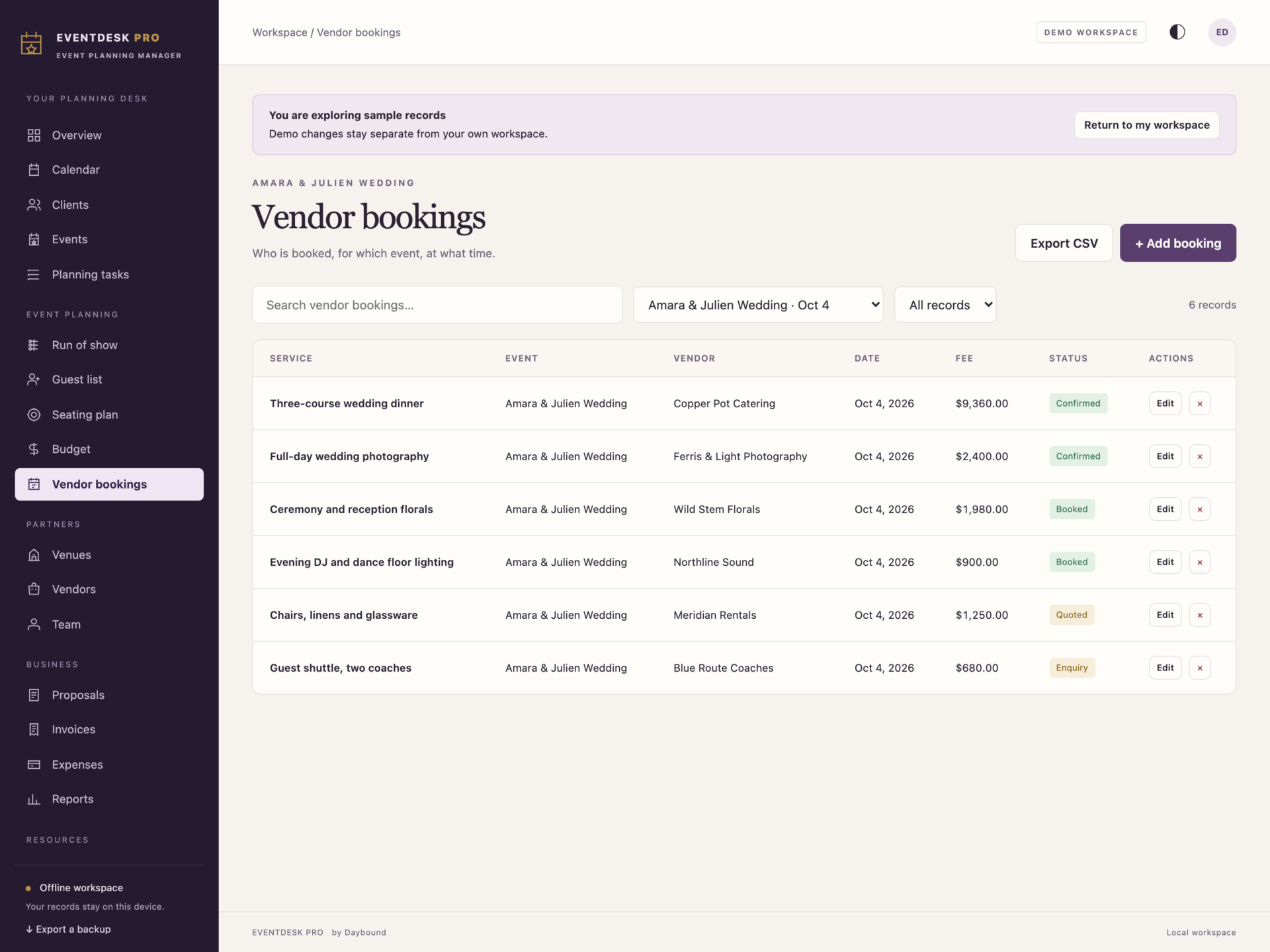Click the Export CSV button
The height and width of the screenshot is (952, 1270).
pos(1064,243)
